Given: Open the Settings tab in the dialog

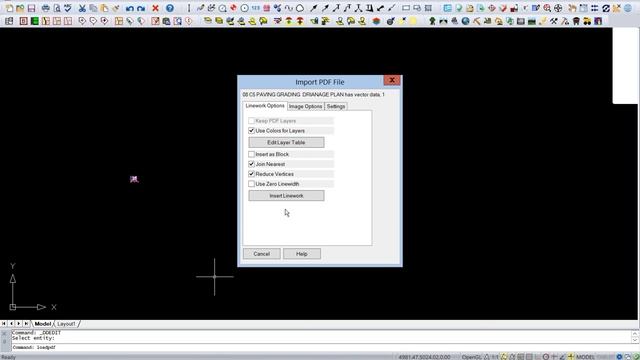Looking at the screenshot, I should pyautogui.click(x=336, y=106).
